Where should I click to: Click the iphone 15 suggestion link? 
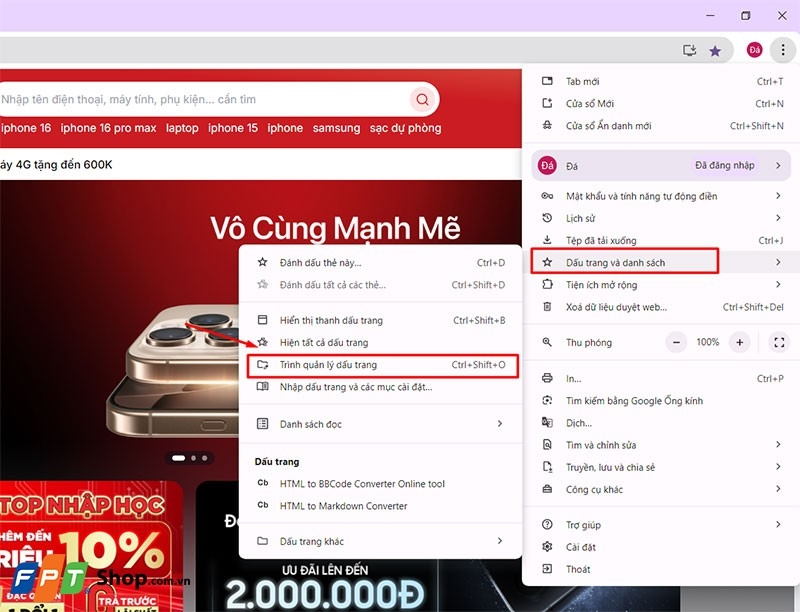233,128
